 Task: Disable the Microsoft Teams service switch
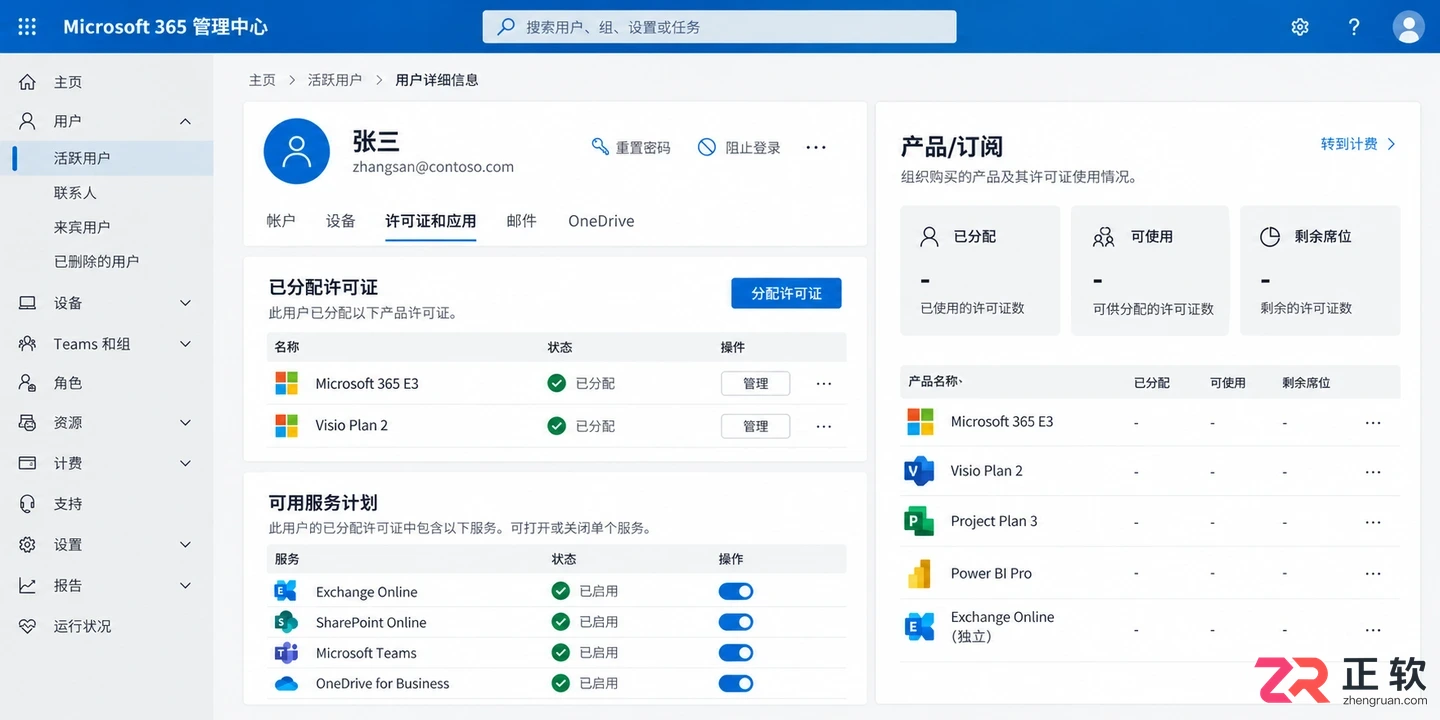click(x=736, y=653)
